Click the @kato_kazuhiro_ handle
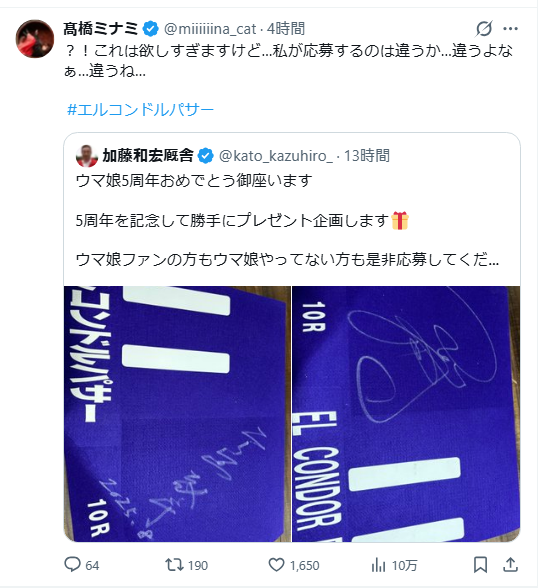The height and width of the screenshot is (588, 558). 276,156
